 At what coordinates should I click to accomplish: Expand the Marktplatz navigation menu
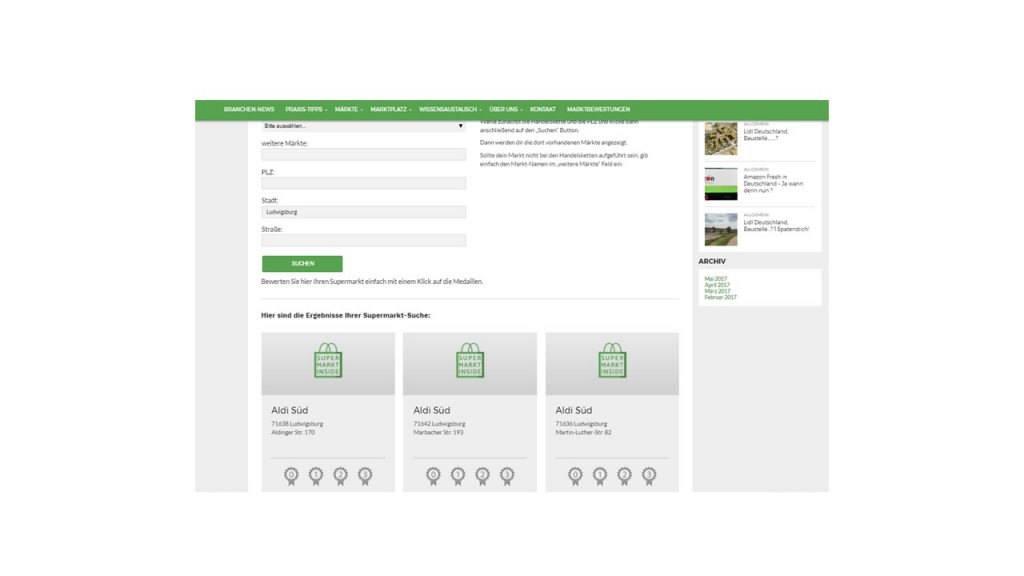click(390, 109)
